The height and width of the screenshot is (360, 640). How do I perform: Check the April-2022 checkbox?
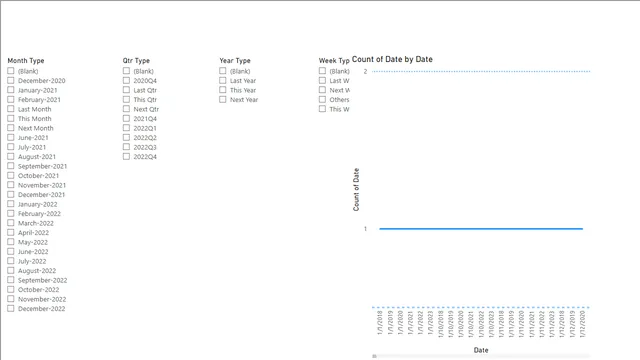coord(11,233)
